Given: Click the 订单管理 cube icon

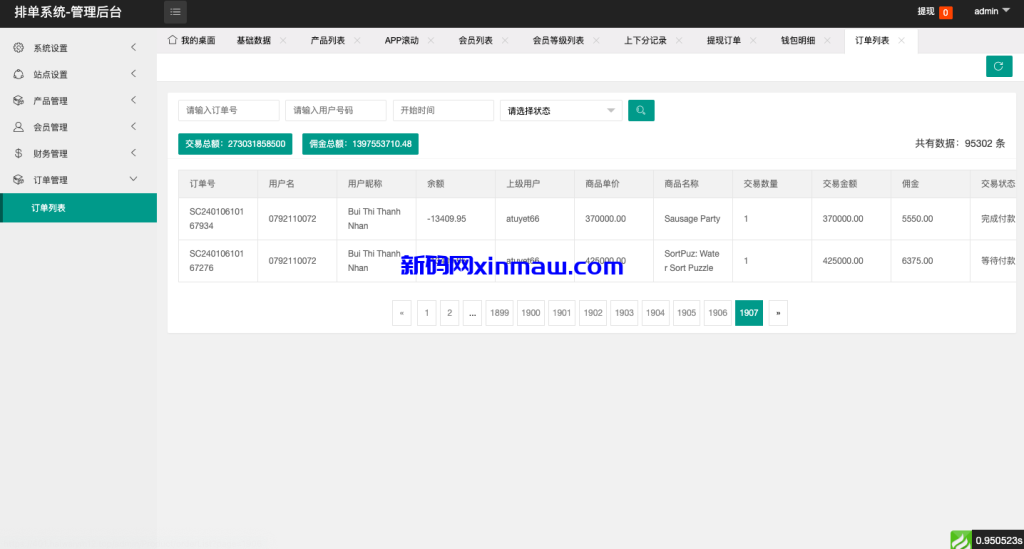Looking at the screenshot, I should coord(18,180).
